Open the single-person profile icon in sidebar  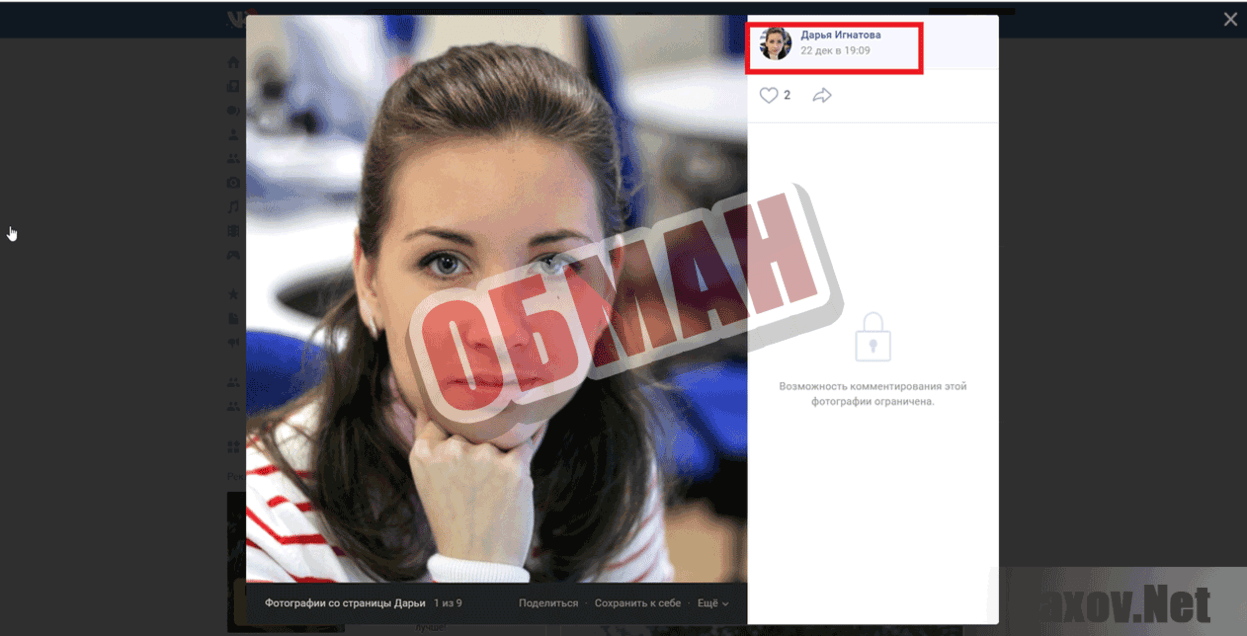tap(233, 135)
